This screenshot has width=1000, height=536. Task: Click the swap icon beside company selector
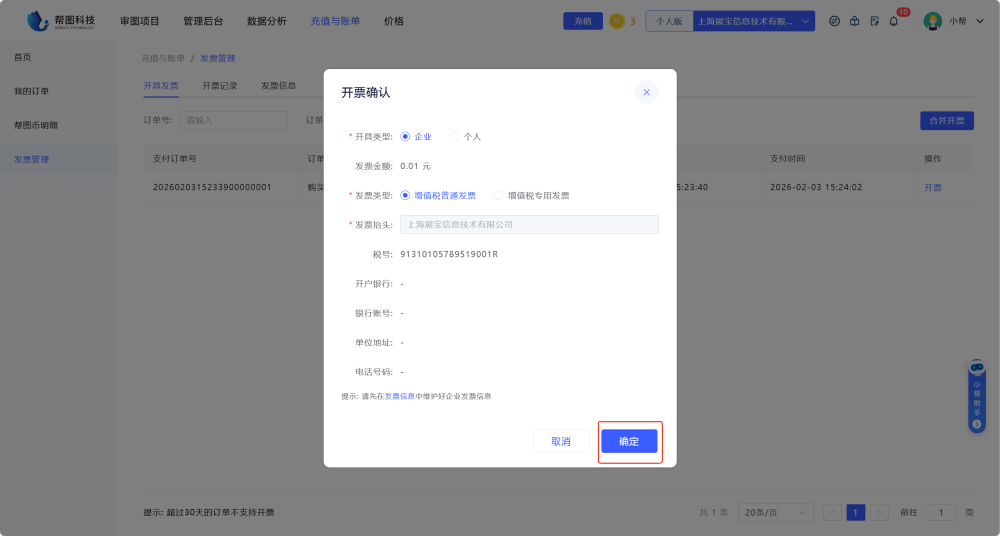[834, 21]
